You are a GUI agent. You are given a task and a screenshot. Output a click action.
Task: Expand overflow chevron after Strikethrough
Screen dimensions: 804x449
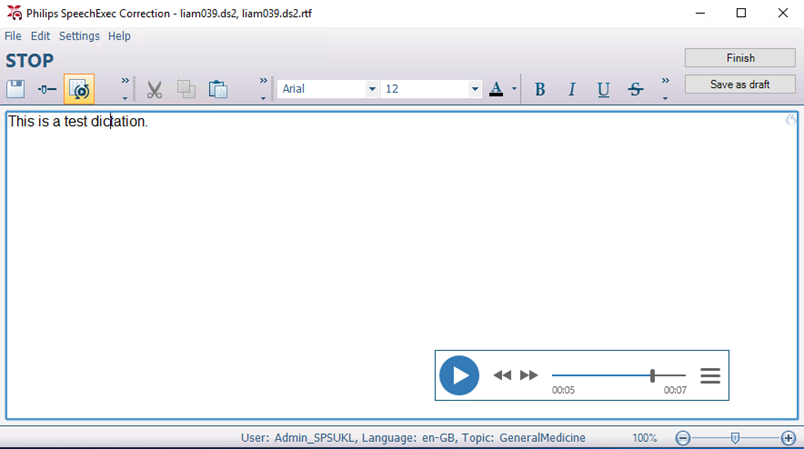(665, 88)
